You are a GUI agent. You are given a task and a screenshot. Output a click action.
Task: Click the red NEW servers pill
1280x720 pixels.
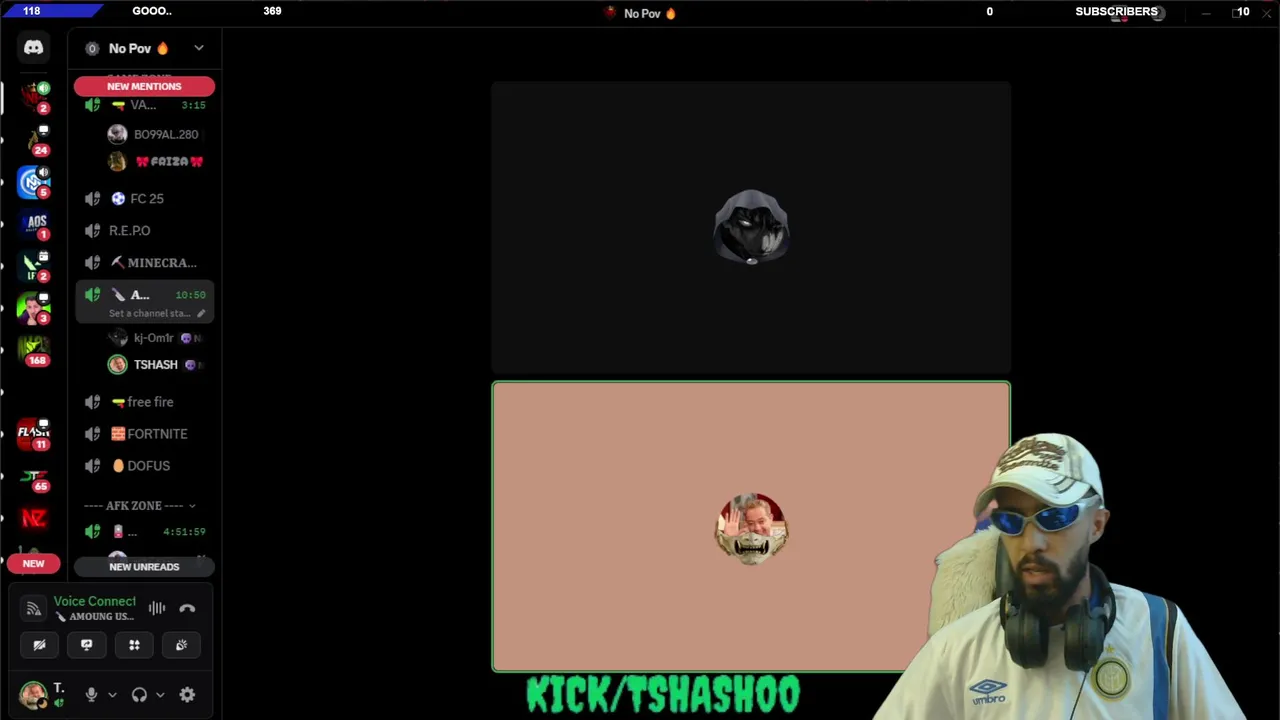coord(33,564)
